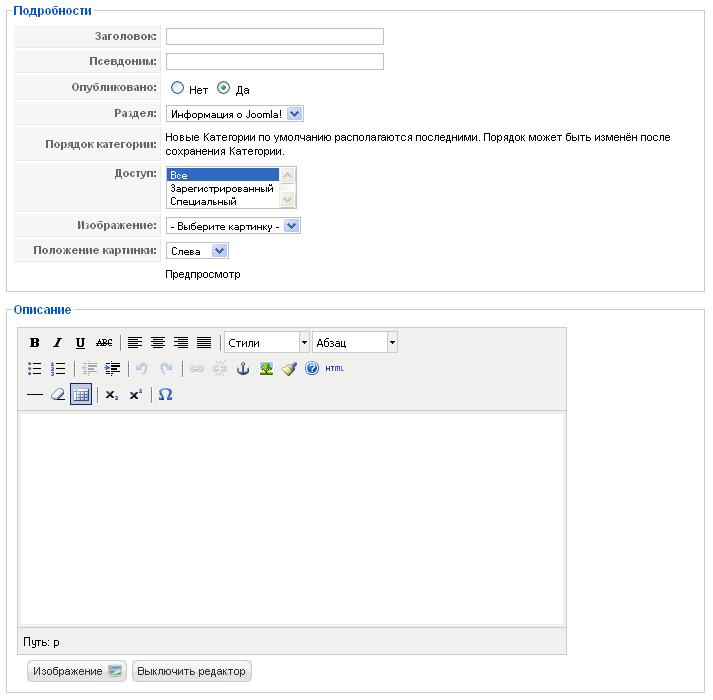
Task: Remove formatting with eraser icon
Action: click(58, 394)
